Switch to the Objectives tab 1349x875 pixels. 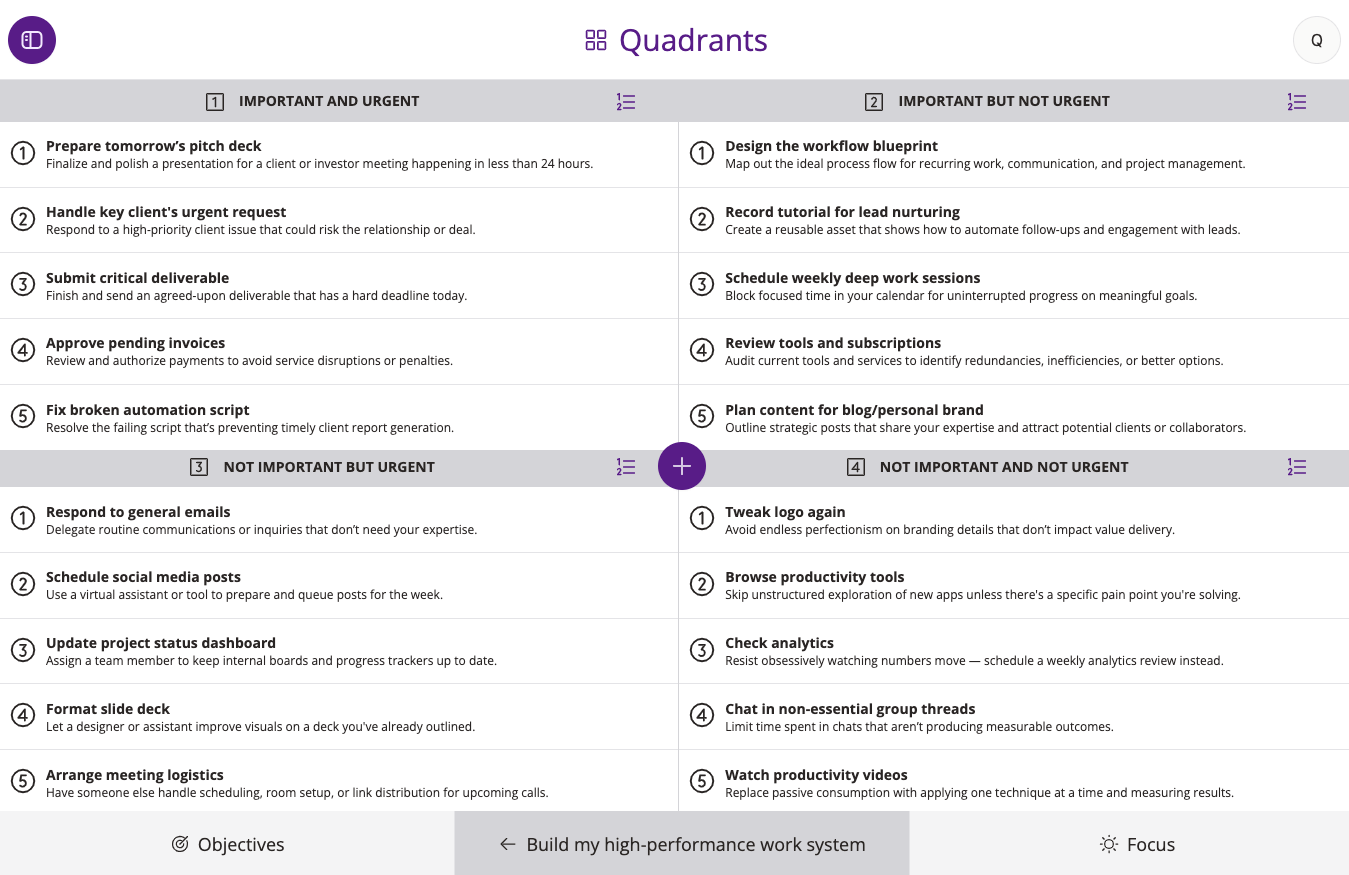point(227,844)
